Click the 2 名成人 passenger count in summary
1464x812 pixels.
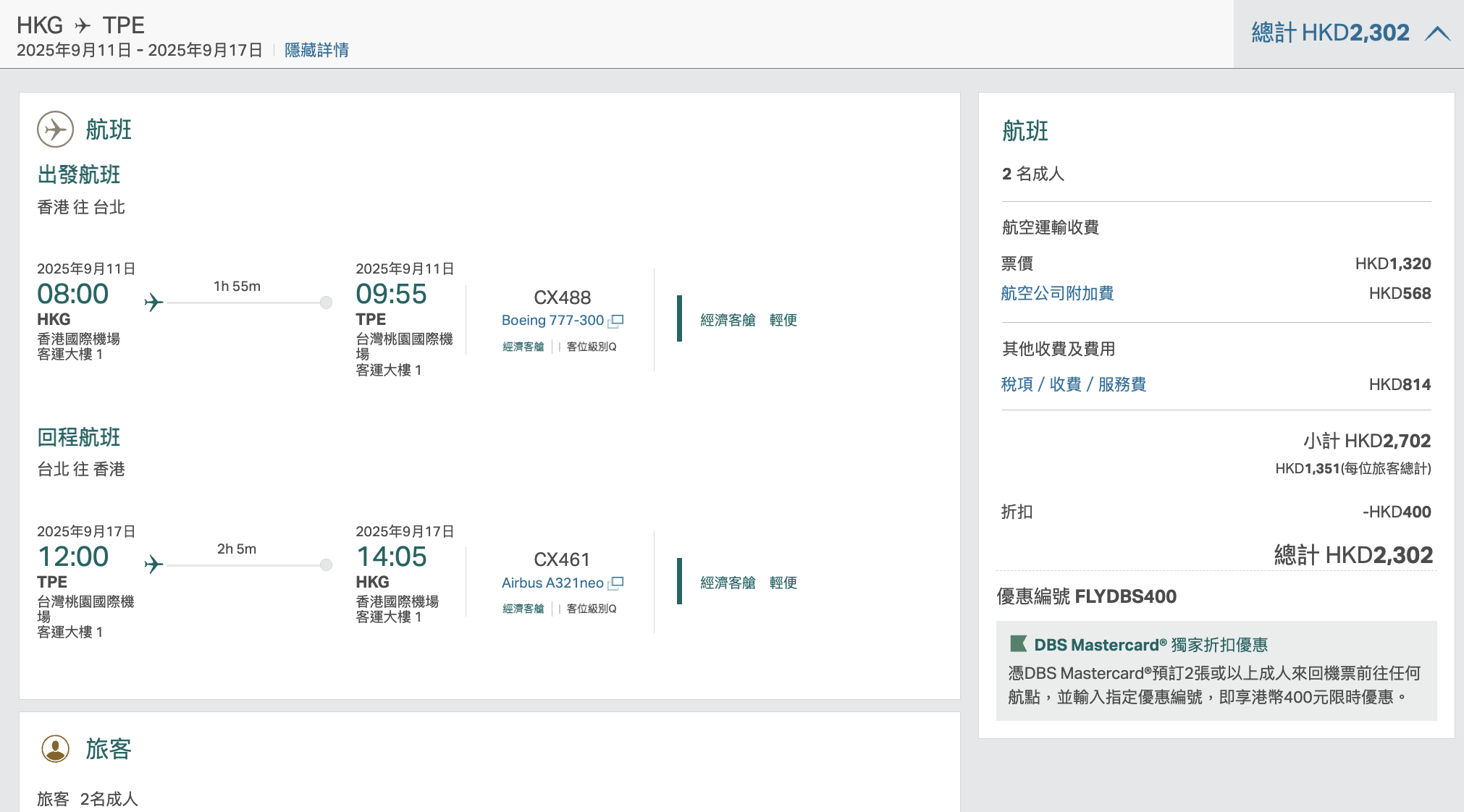point(1033,174)
